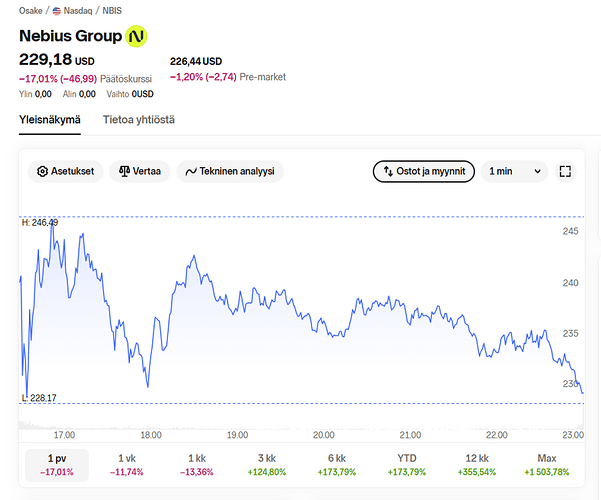601x500 pixels.
Task: Open Tekninen analyysi
Action: pos(230,171)
